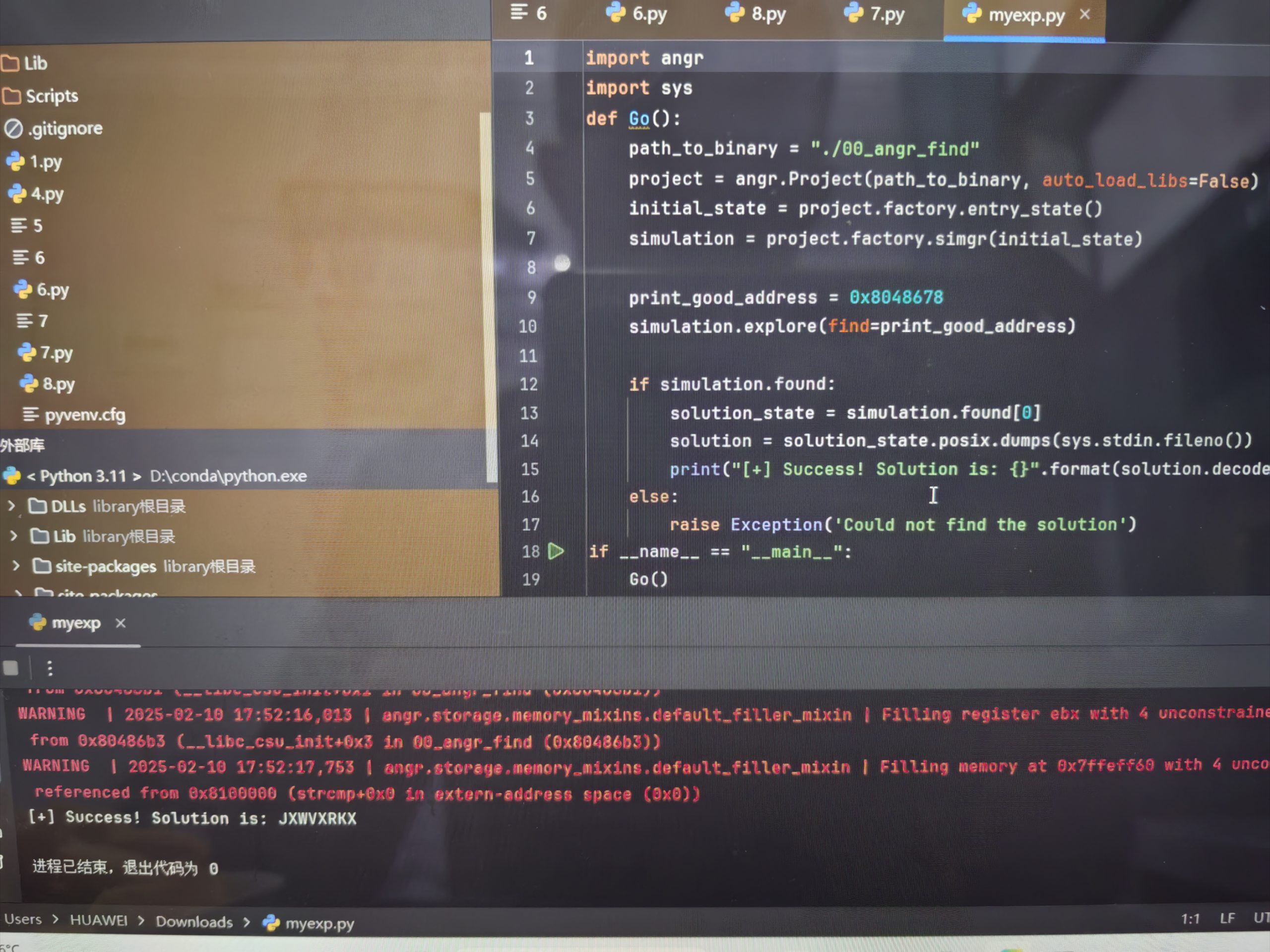Click line number 10 in gutter
The image size is (1270, 952).
[x=528, y=327]
